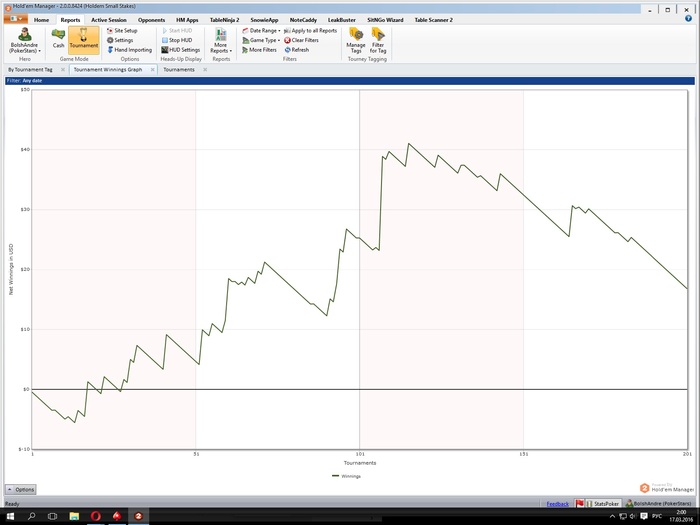Viewport: 700px width, 525px height.
Task: Open the SnowieApp tab
Action: (264, 20)
